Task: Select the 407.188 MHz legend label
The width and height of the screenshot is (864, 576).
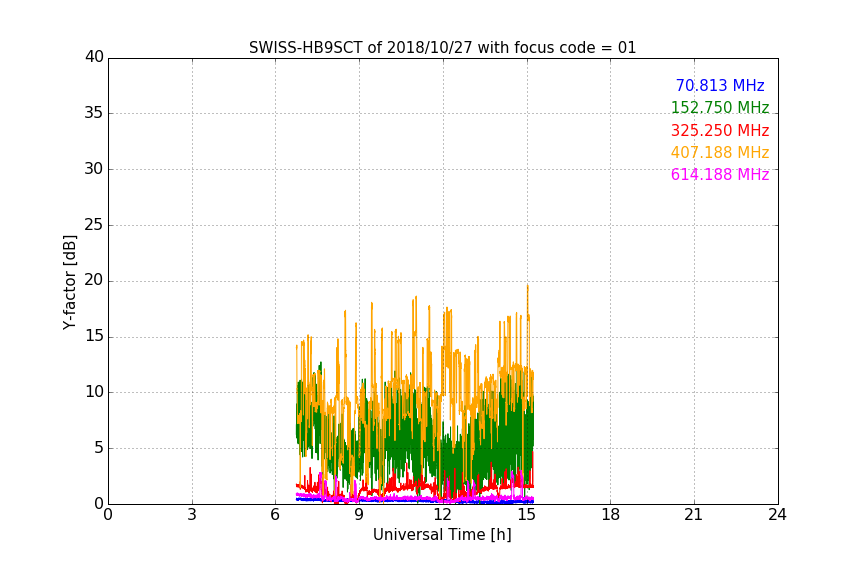Action: click(x=720, y=152)
